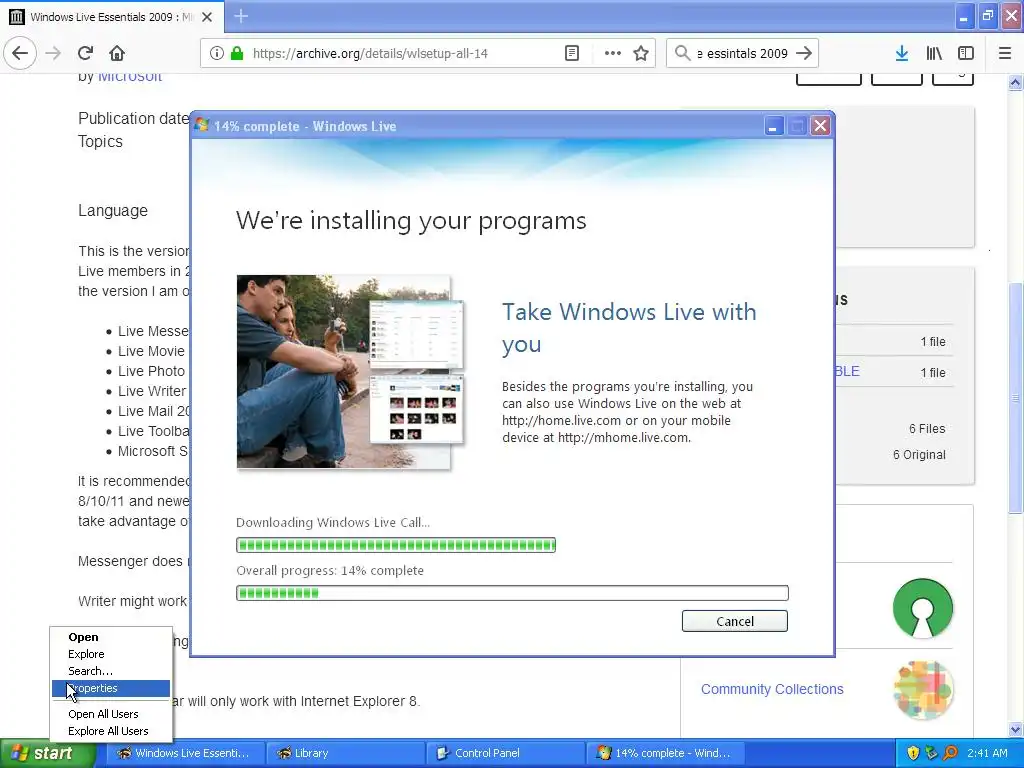
Task: Choose Explore in the context menu
Action: (x=111, y=654)
